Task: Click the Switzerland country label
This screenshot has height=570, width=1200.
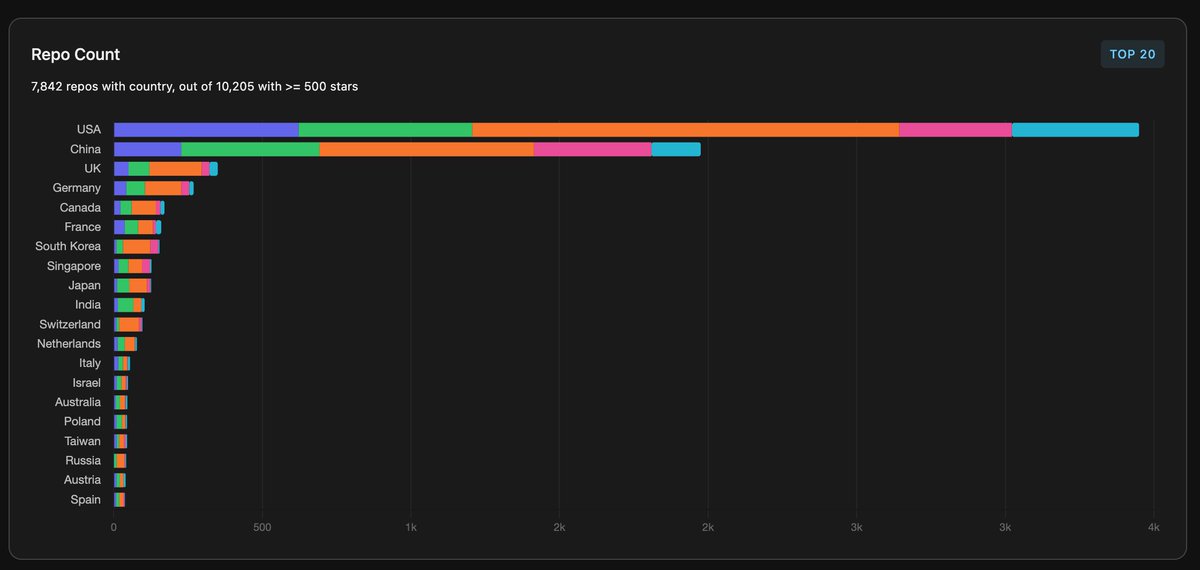Action: click(70, 324)
